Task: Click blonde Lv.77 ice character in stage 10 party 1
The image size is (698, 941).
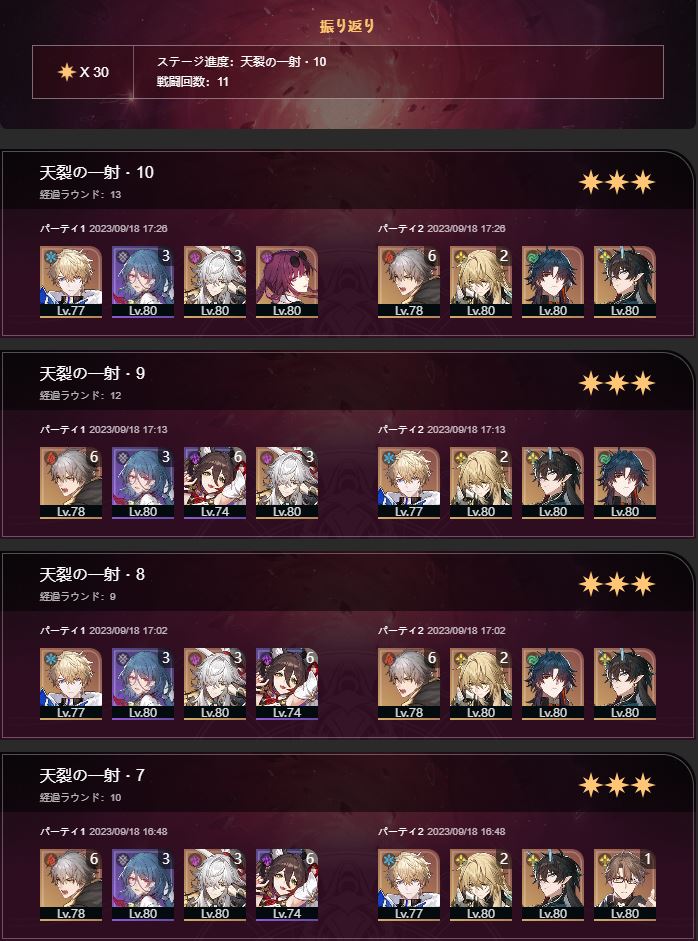Action: (x=70, y=281)
